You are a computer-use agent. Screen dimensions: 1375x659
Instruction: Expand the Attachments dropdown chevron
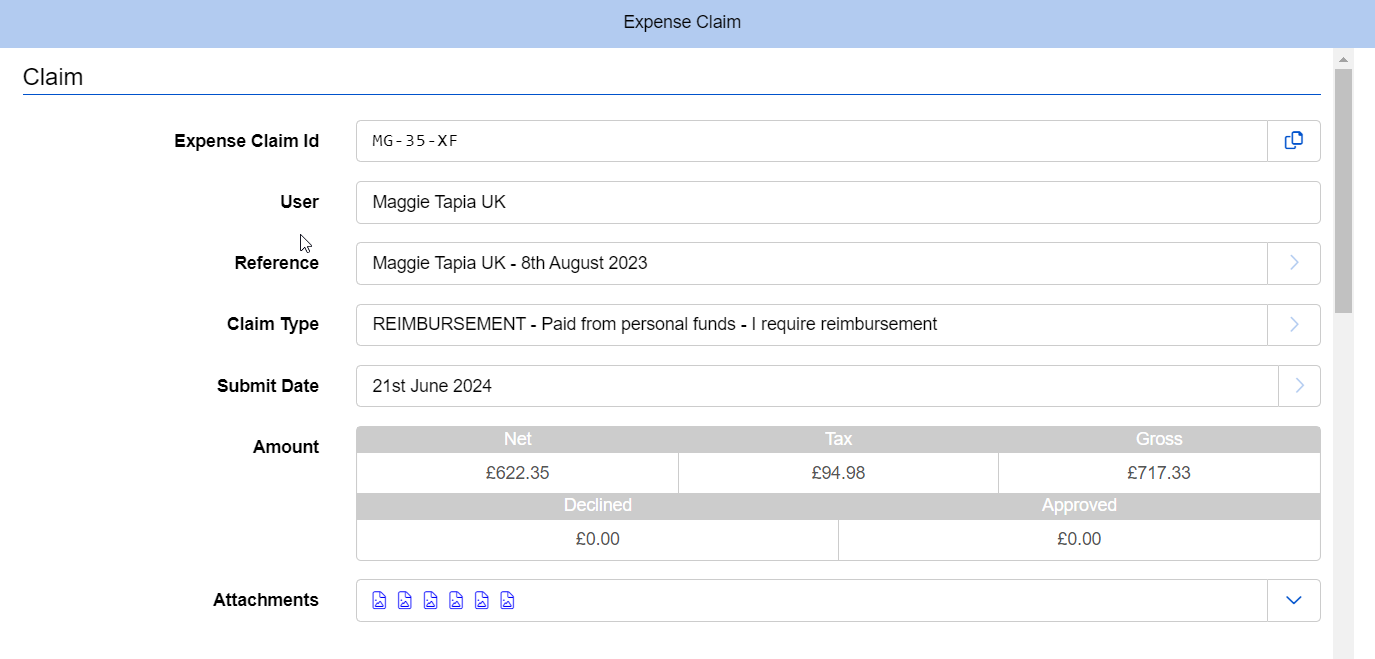1294,600
